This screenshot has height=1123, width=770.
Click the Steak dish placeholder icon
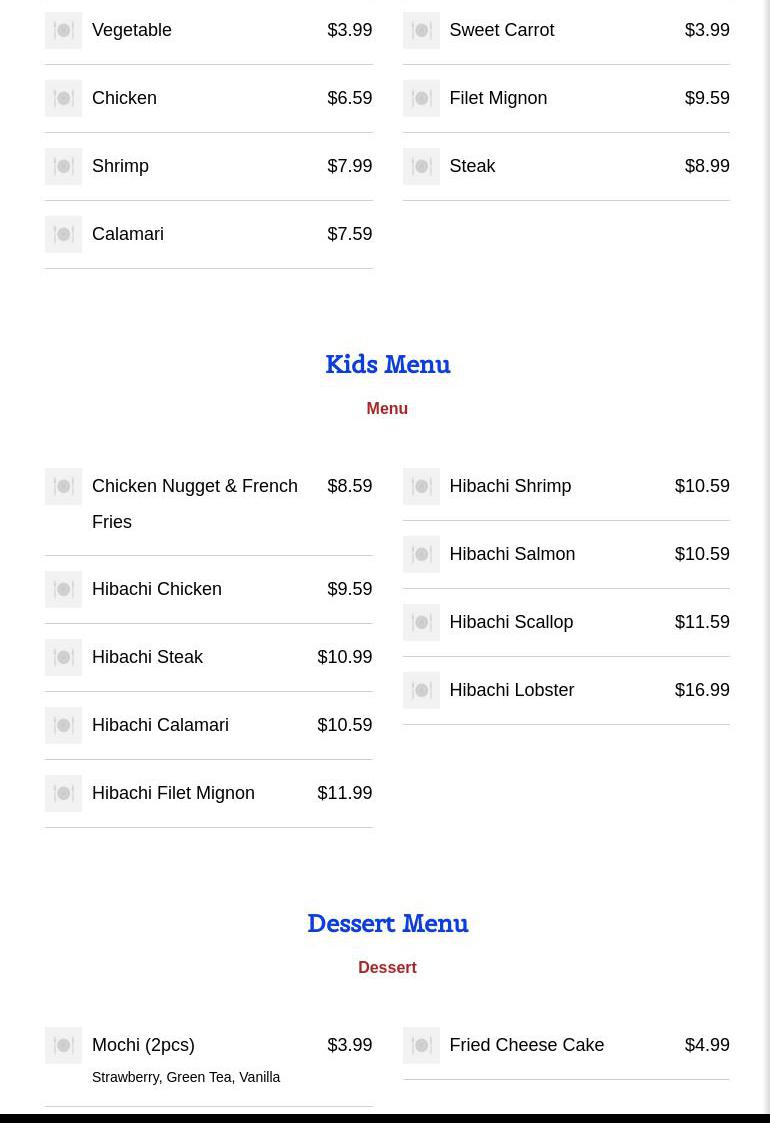[x=421, y=166]
